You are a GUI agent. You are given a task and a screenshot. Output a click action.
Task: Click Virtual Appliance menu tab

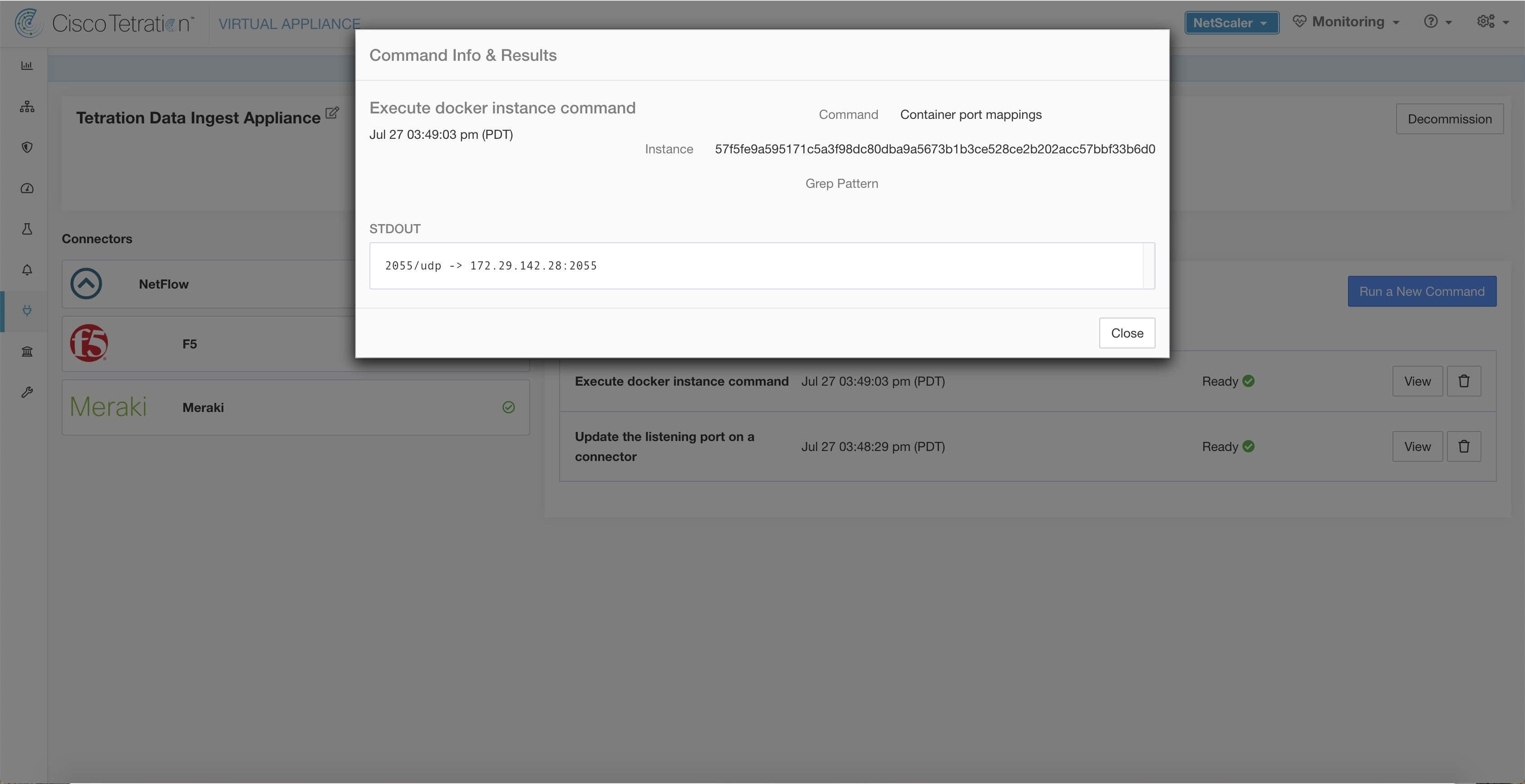tap(289, 22)
